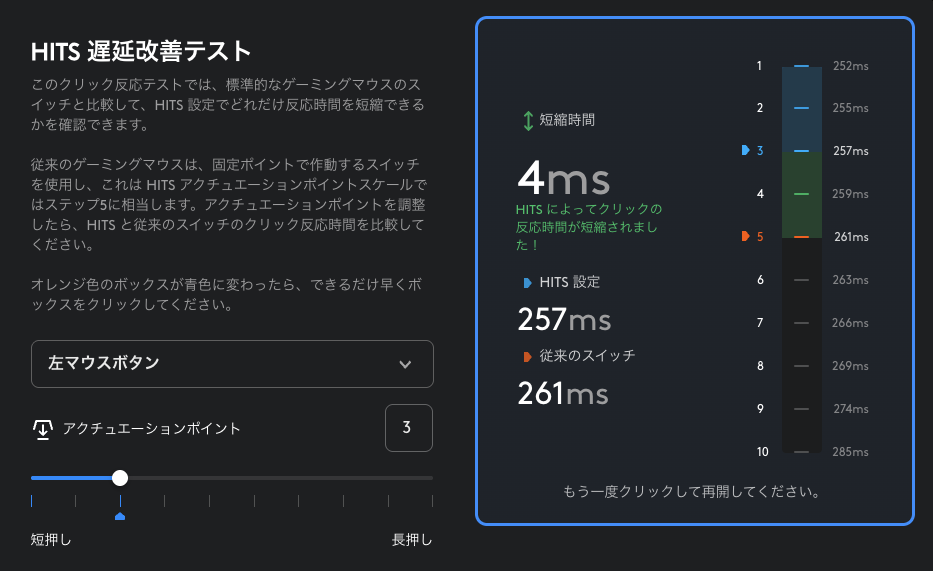
Task: Open the 左マウスボタン dropdown
Action: click(x=232, y=364)
